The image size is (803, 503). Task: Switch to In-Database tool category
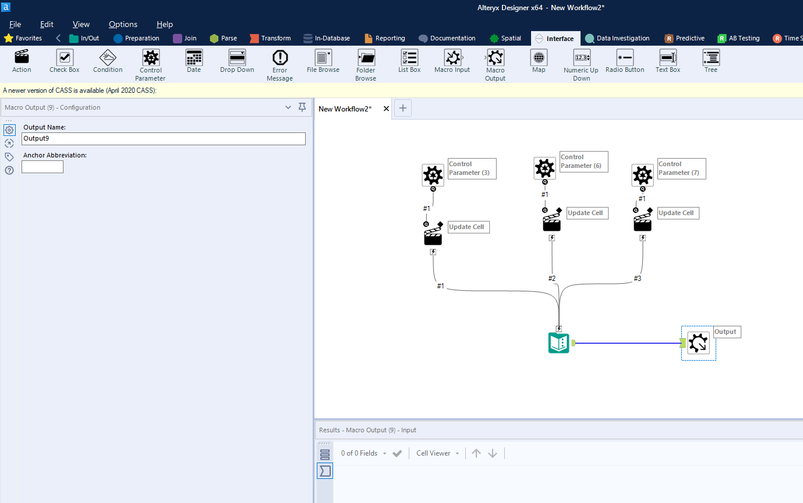[x=327, y=38]
